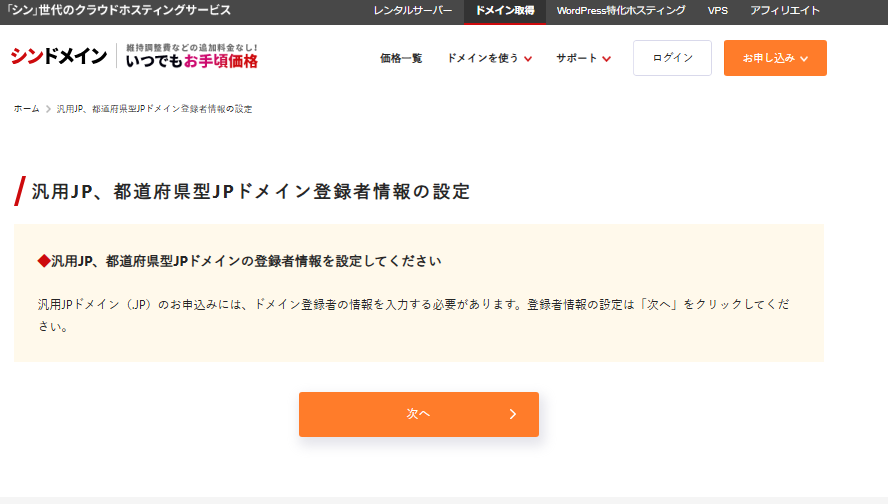
Task: Select the ドメイン取得 tab
Action: [x=505, y=11]
